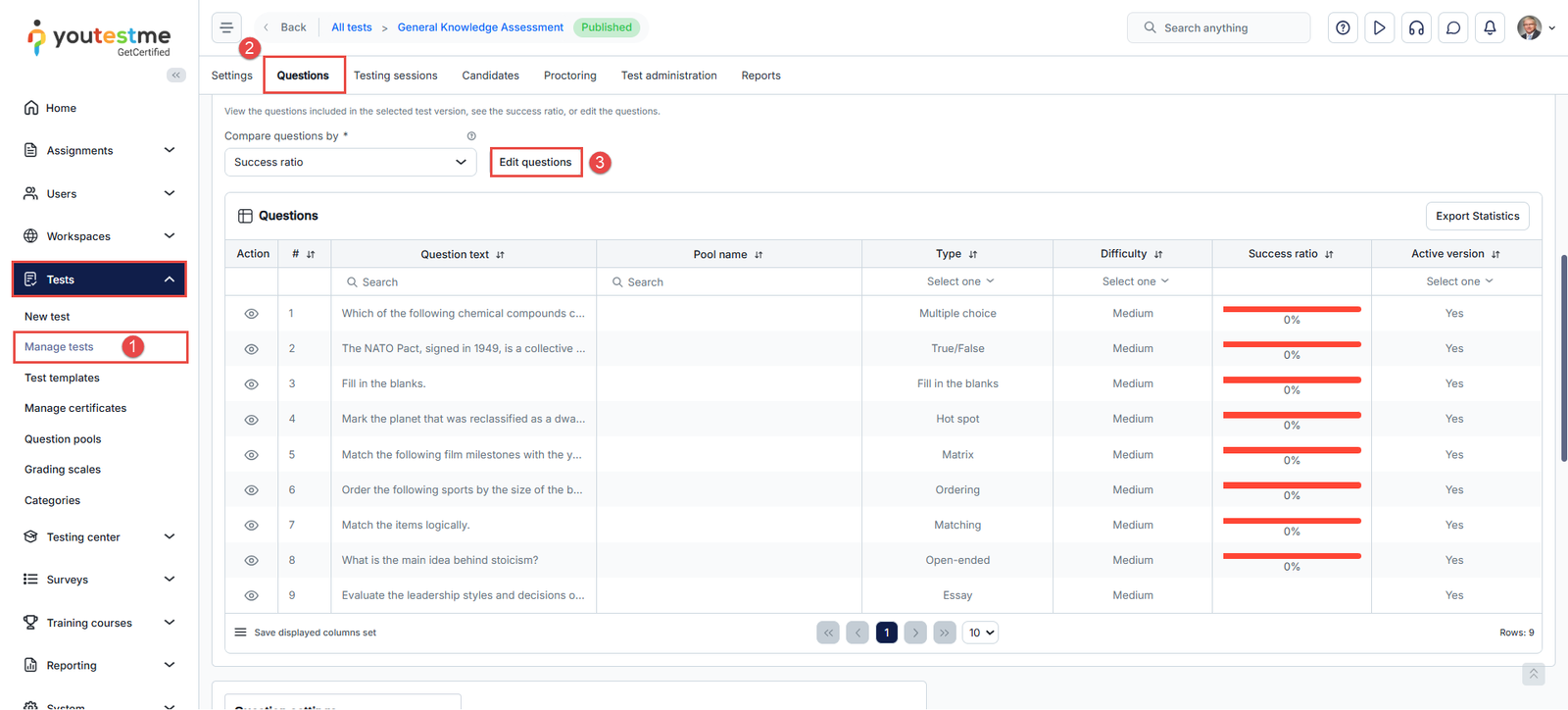Image resolution: width=1568 pixels, height=710 pixels.
Task: Preview the Essay question eye icon
Action: point(252,595)
